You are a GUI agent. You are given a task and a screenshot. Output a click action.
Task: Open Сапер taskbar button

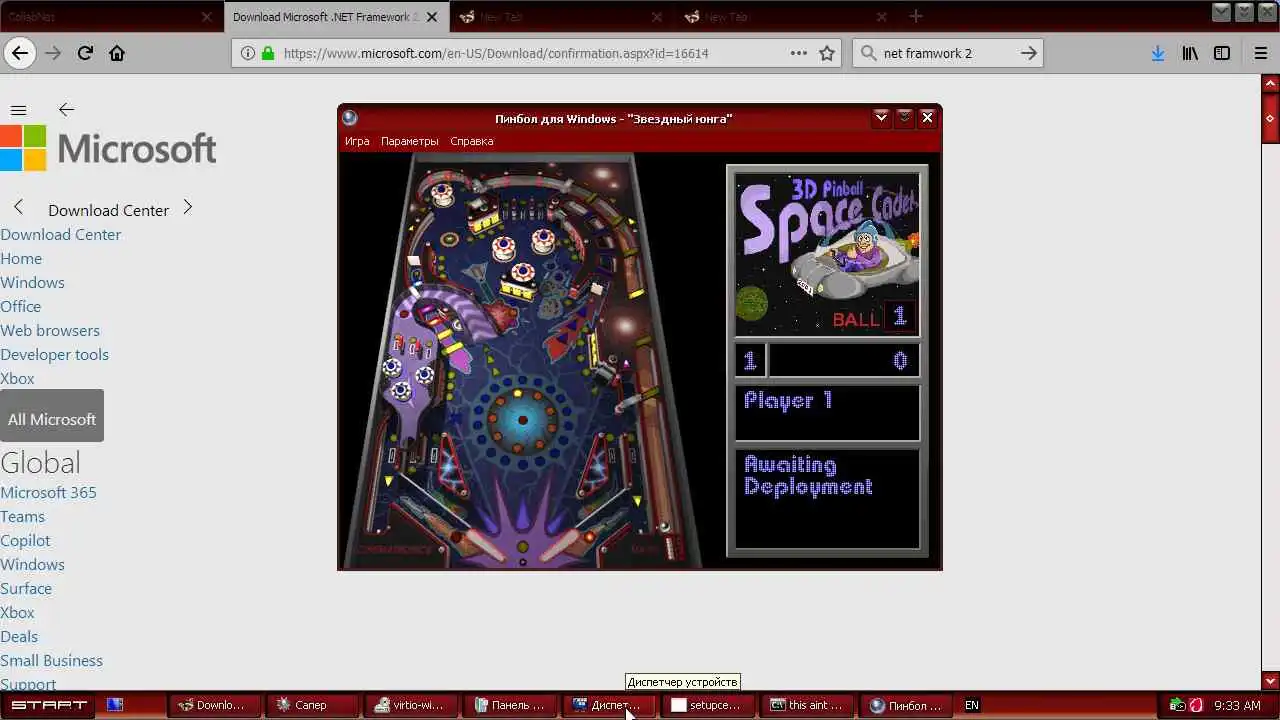311,705
